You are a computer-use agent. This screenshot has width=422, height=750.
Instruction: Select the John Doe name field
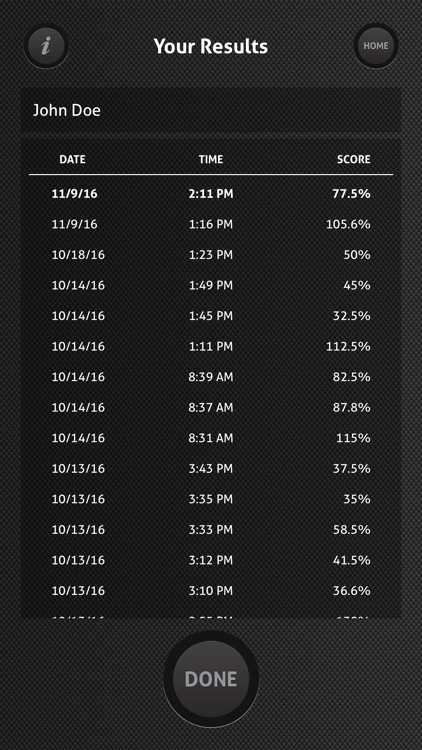(x=211, y=110)
